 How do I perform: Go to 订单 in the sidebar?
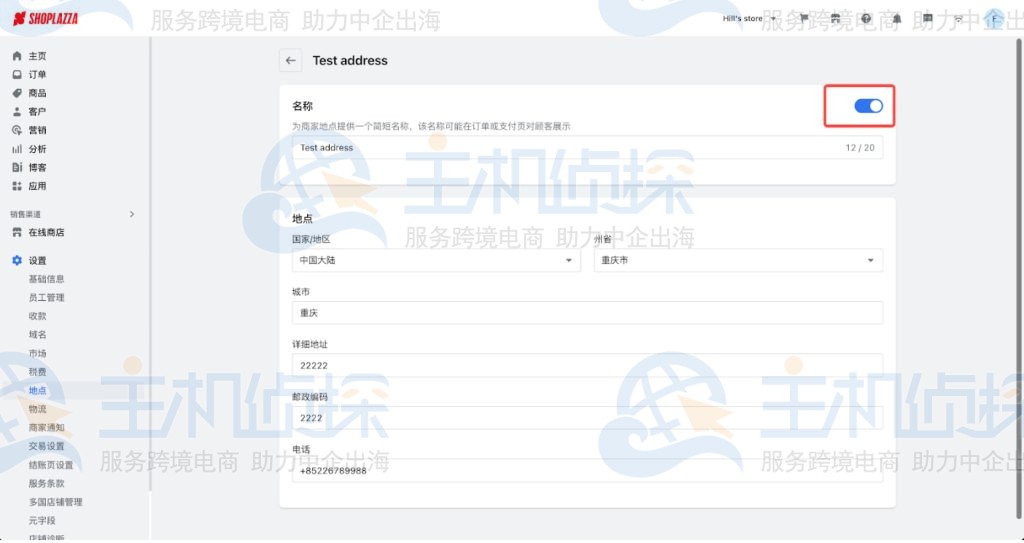point(37,75)
